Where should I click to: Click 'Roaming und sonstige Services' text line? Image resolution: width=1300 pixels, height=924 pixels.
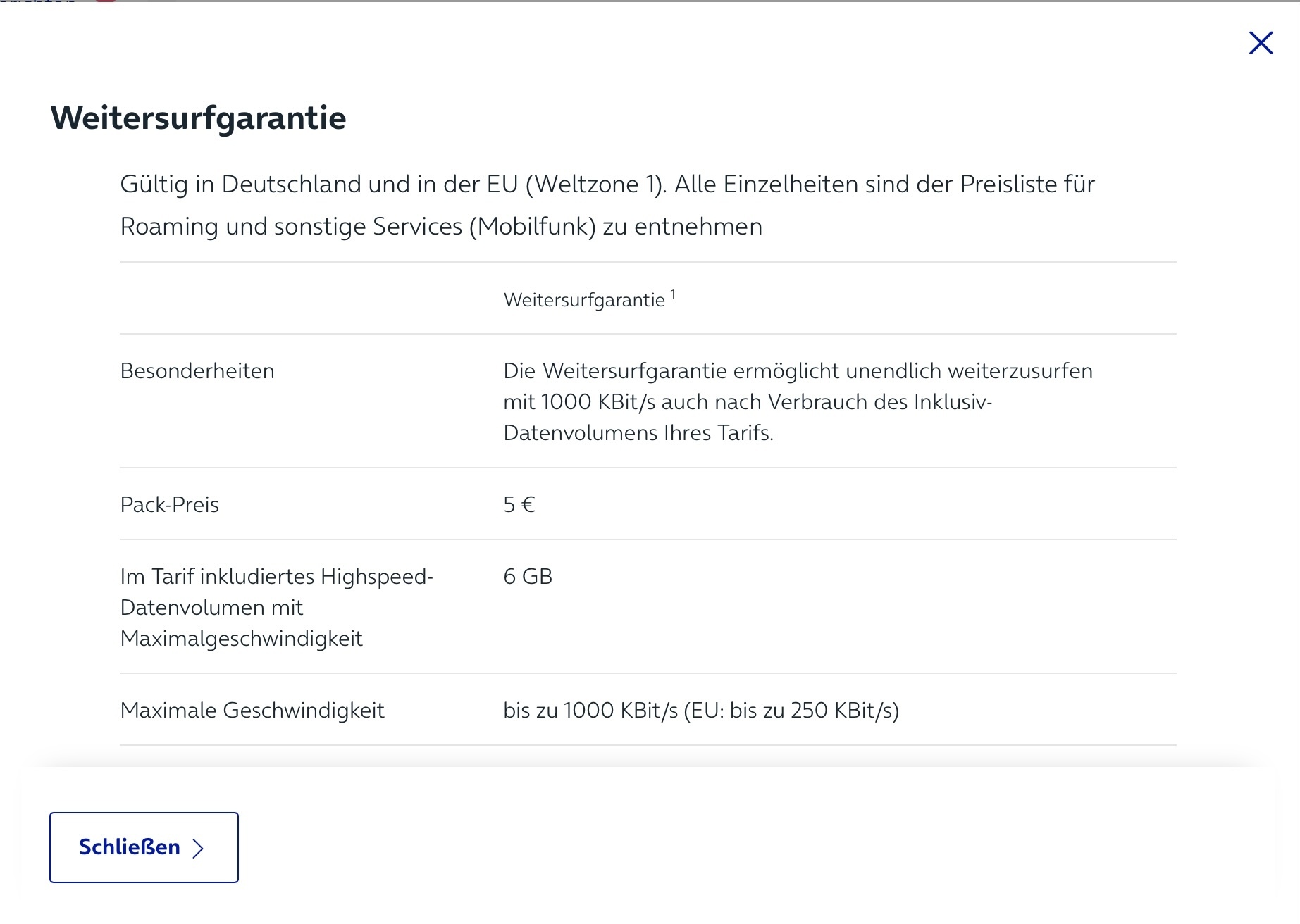point(441,227)
